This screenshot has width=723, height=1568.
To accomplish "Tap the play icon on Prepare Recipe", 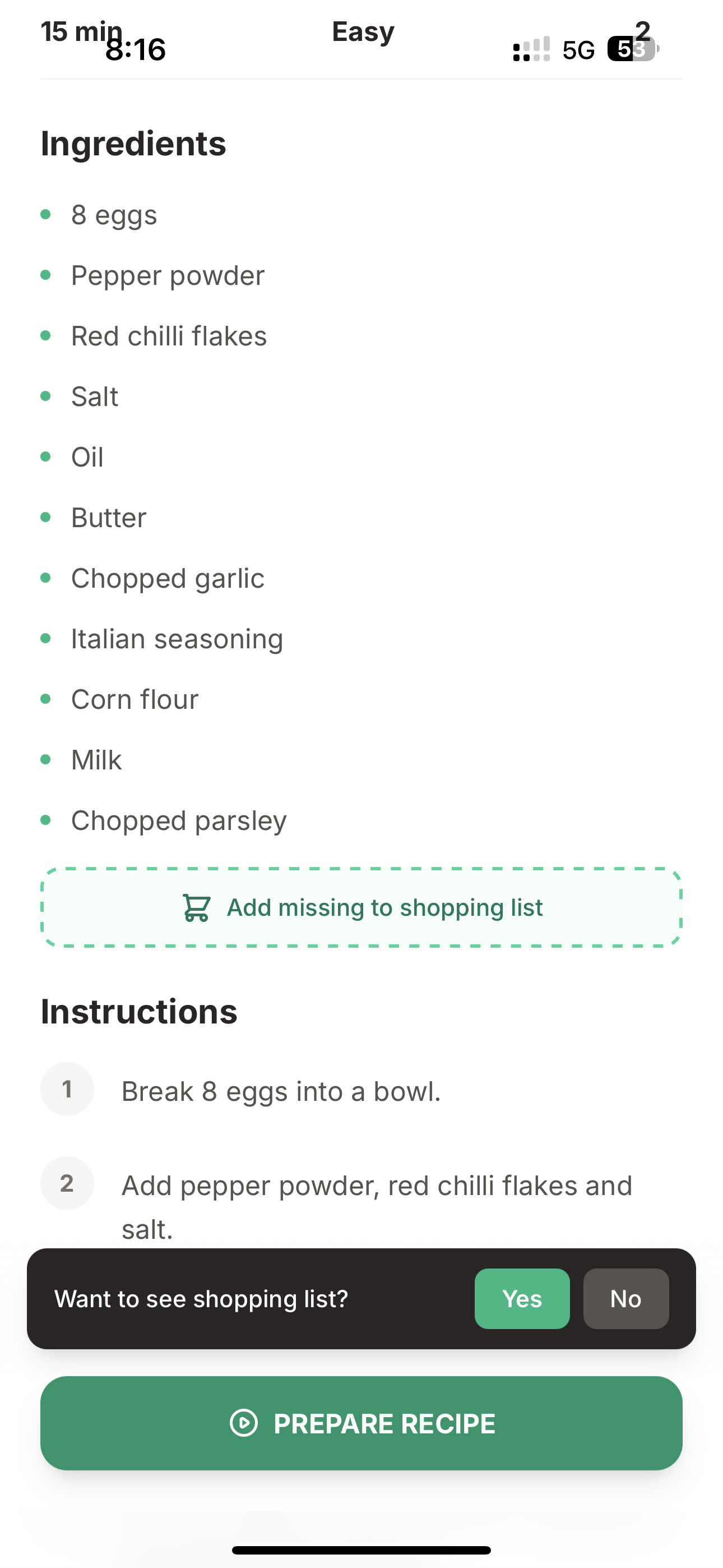I will pos(243,1423).
